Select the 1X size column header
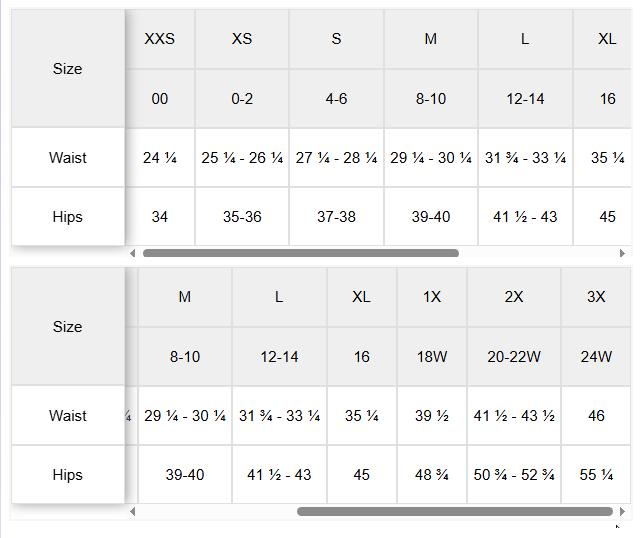644x538 pixels. click(x=432, y=297)
